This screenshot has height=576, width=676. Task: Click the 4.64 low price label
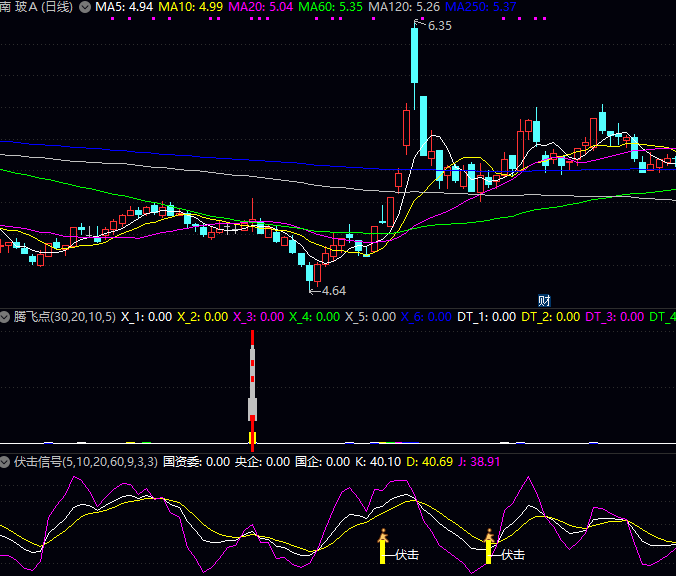[x=334, y=291]
